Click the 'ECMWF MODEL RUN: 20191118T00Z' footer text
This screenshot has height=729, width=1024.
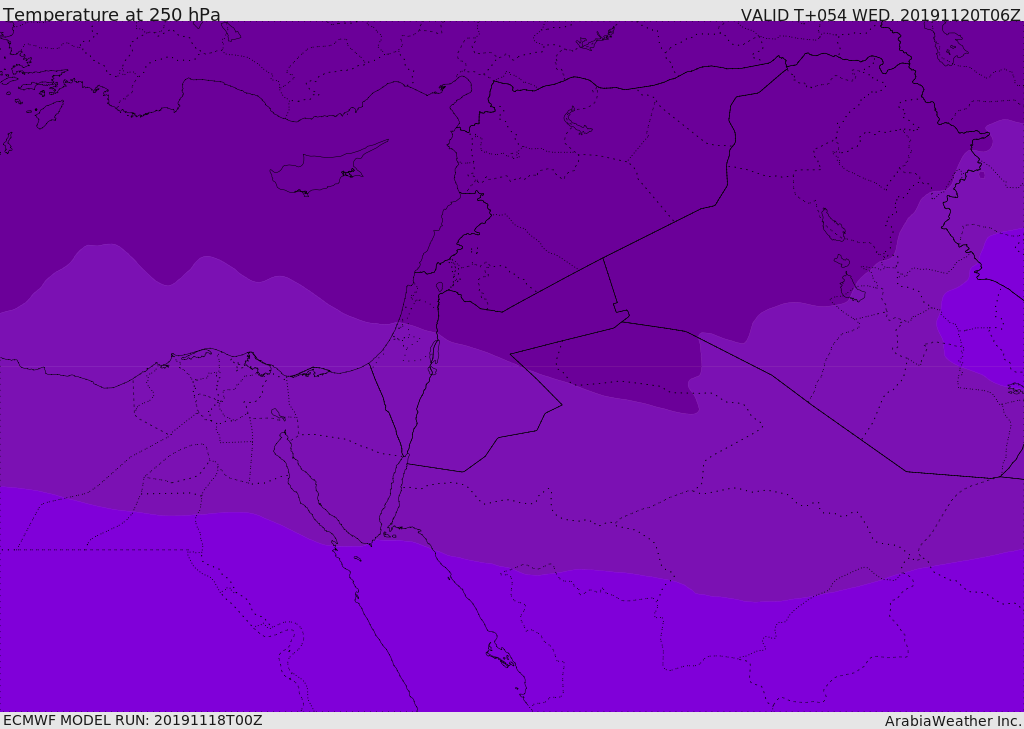coord(133,720)
